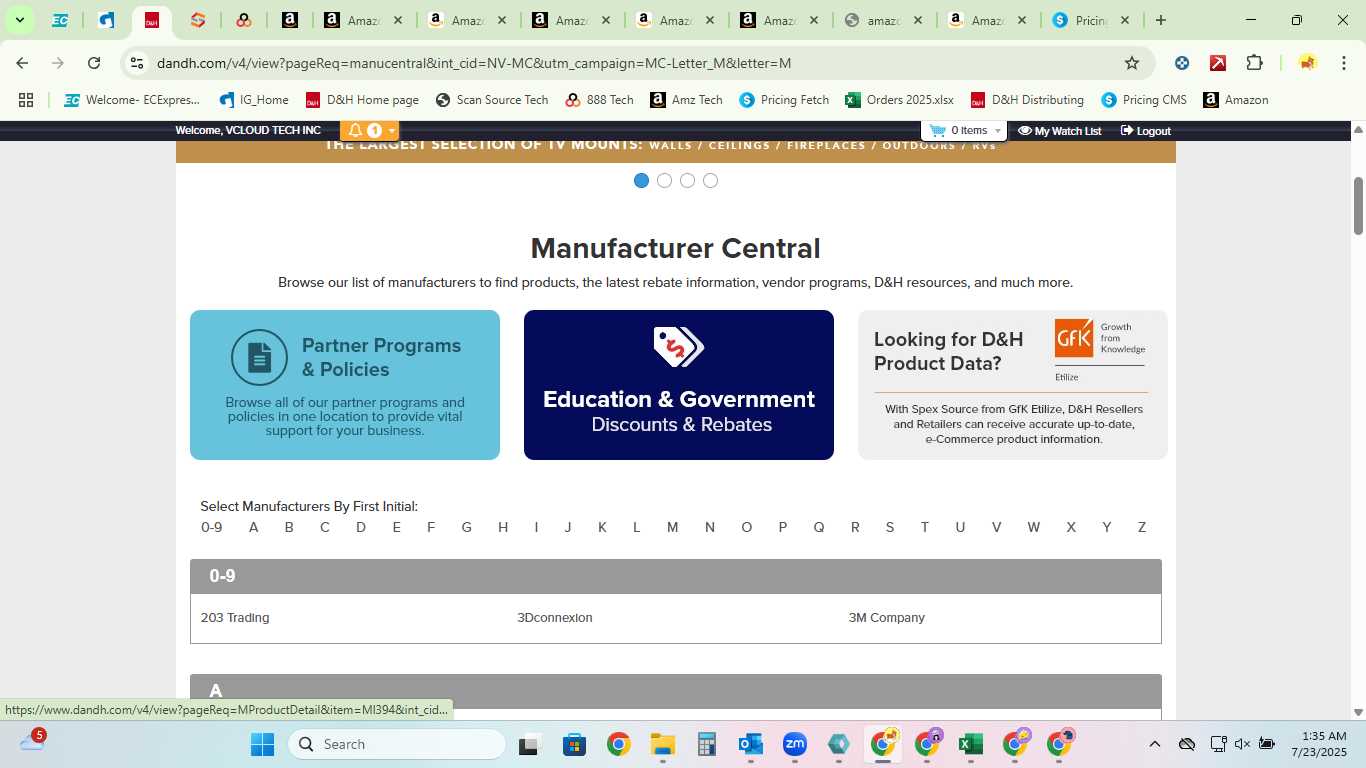Open Welcome- ECExpress bookmark
1366x768 pixels.
(x=132, y=100)
